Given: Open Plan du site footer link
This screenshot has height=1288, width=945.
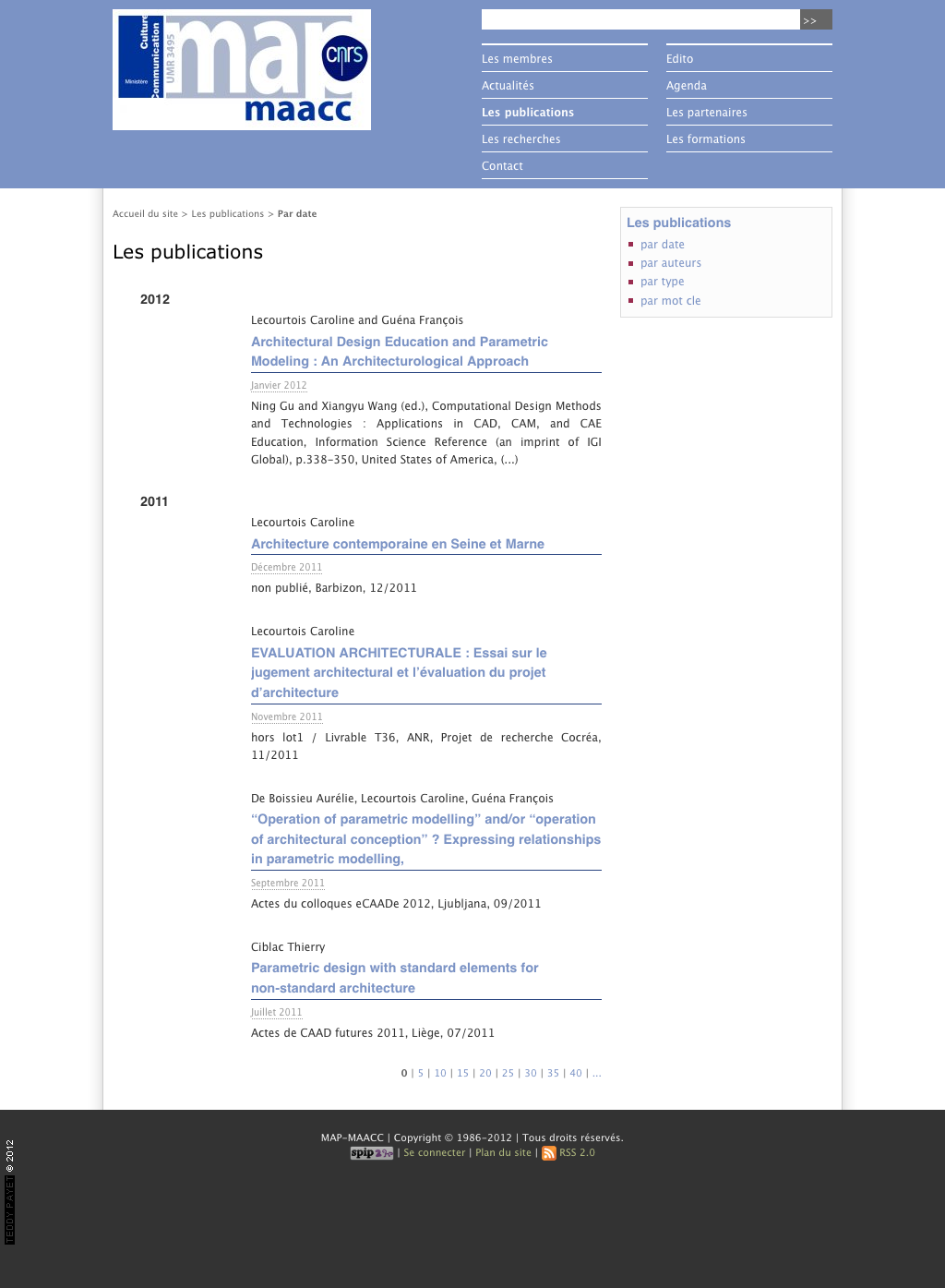Looking at the screenshot, I should (503, 1153).
